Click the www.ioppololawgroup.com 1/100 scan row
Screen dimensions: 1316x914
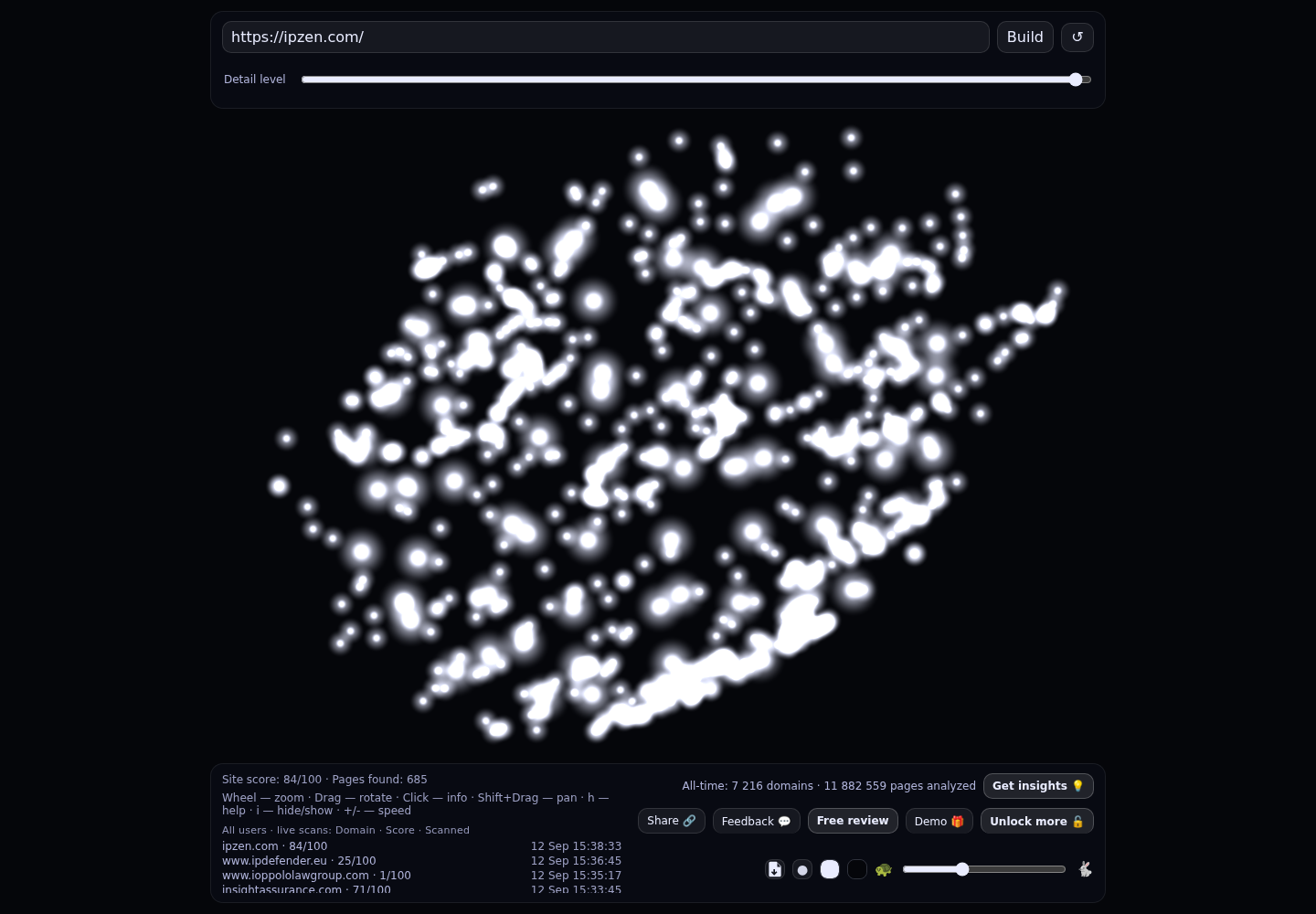click(x=421, y=876)
